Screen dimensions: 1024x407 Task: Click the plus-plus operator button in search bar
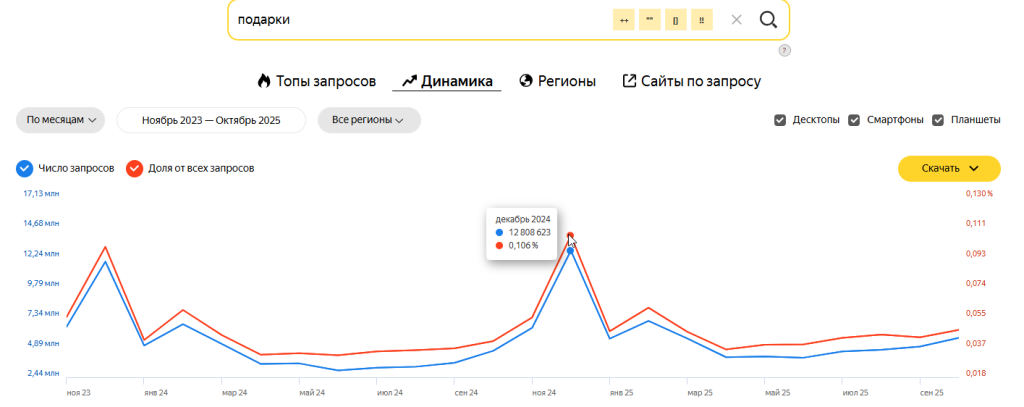click(x=624, y=20)
